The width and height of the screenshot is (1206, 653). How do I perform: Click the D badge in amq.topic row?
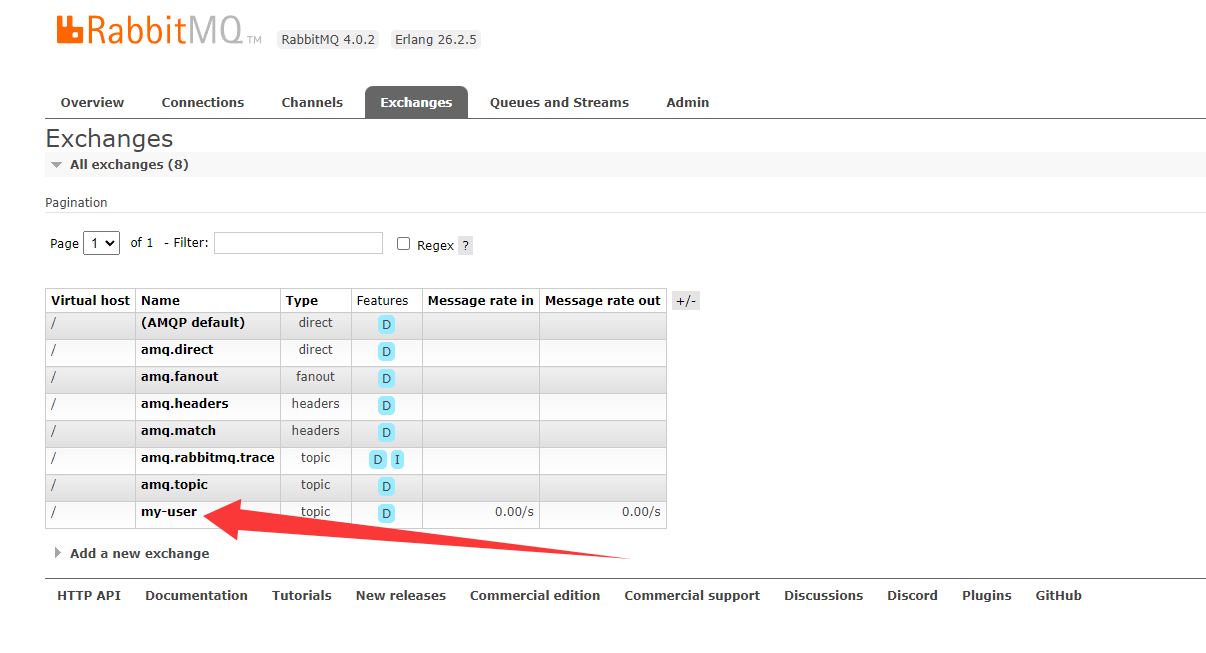(x=386, y=486)
